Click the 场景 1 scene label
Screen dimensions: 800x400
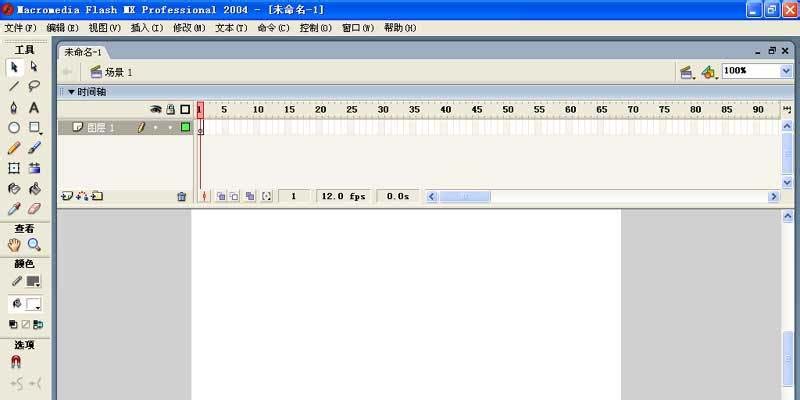[x=119, y=72]
